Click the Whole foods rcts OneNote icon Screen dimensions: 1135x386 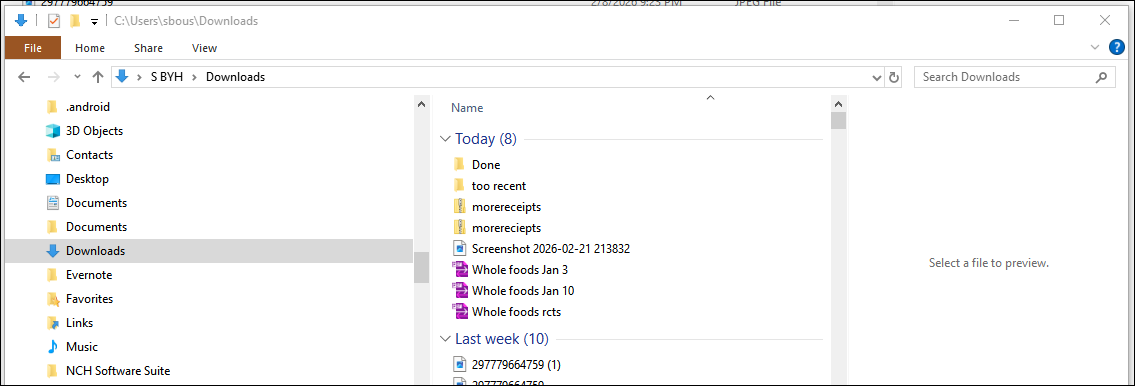coord(459,312)
